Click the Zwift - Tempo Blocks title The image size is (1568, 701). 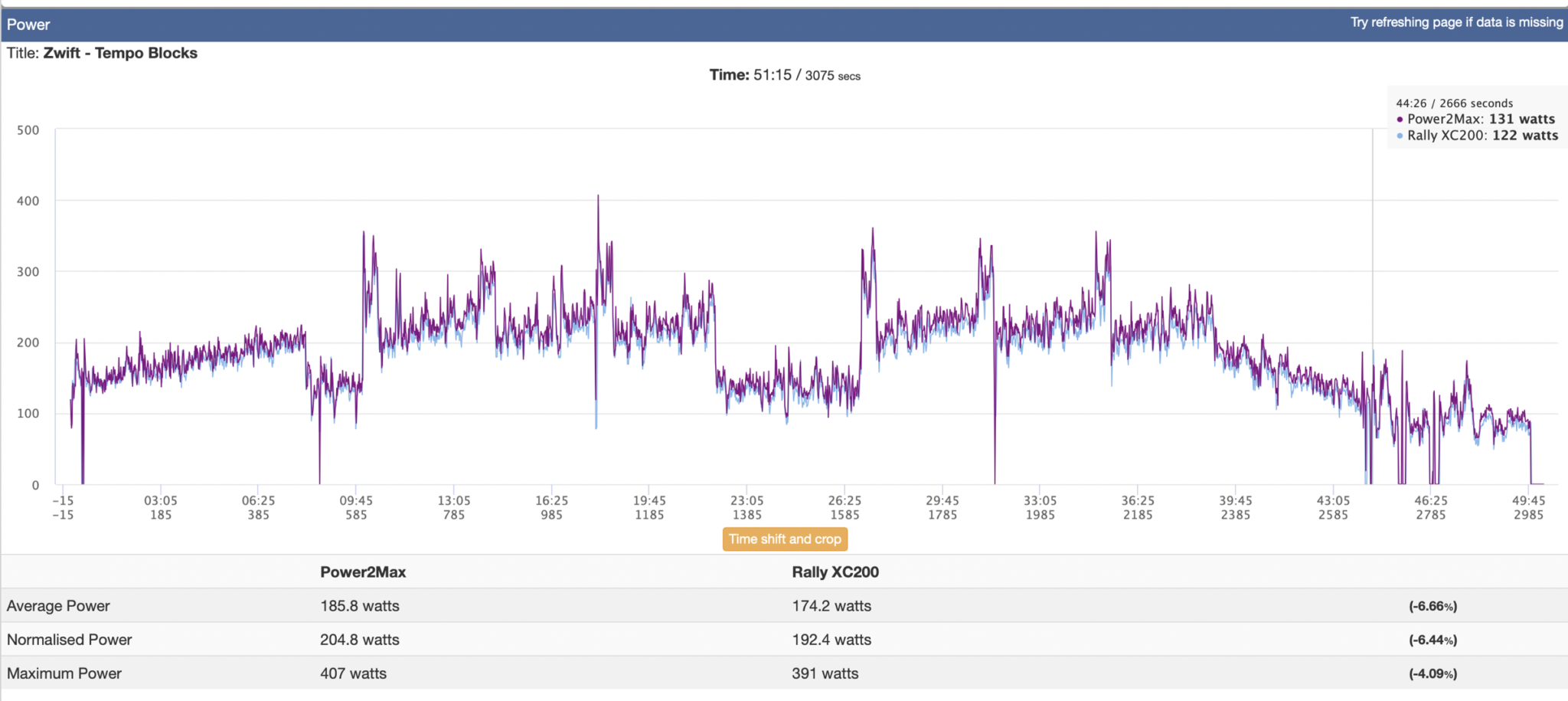(120, 53)
